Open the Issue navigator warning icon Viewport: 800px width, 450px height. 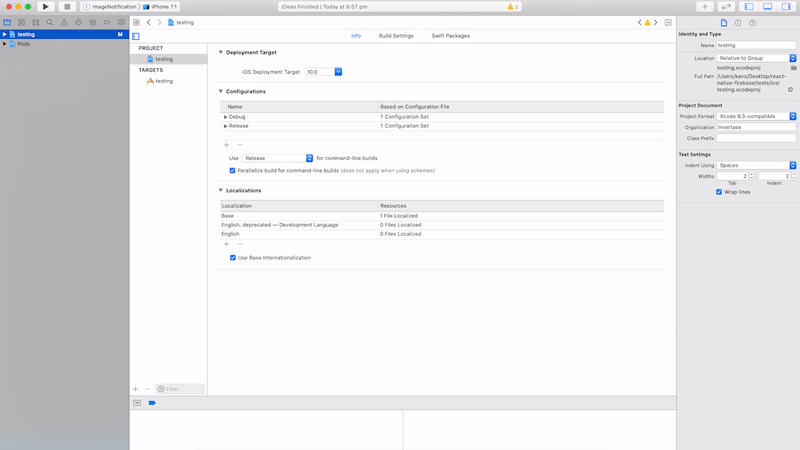pos(64,22)
